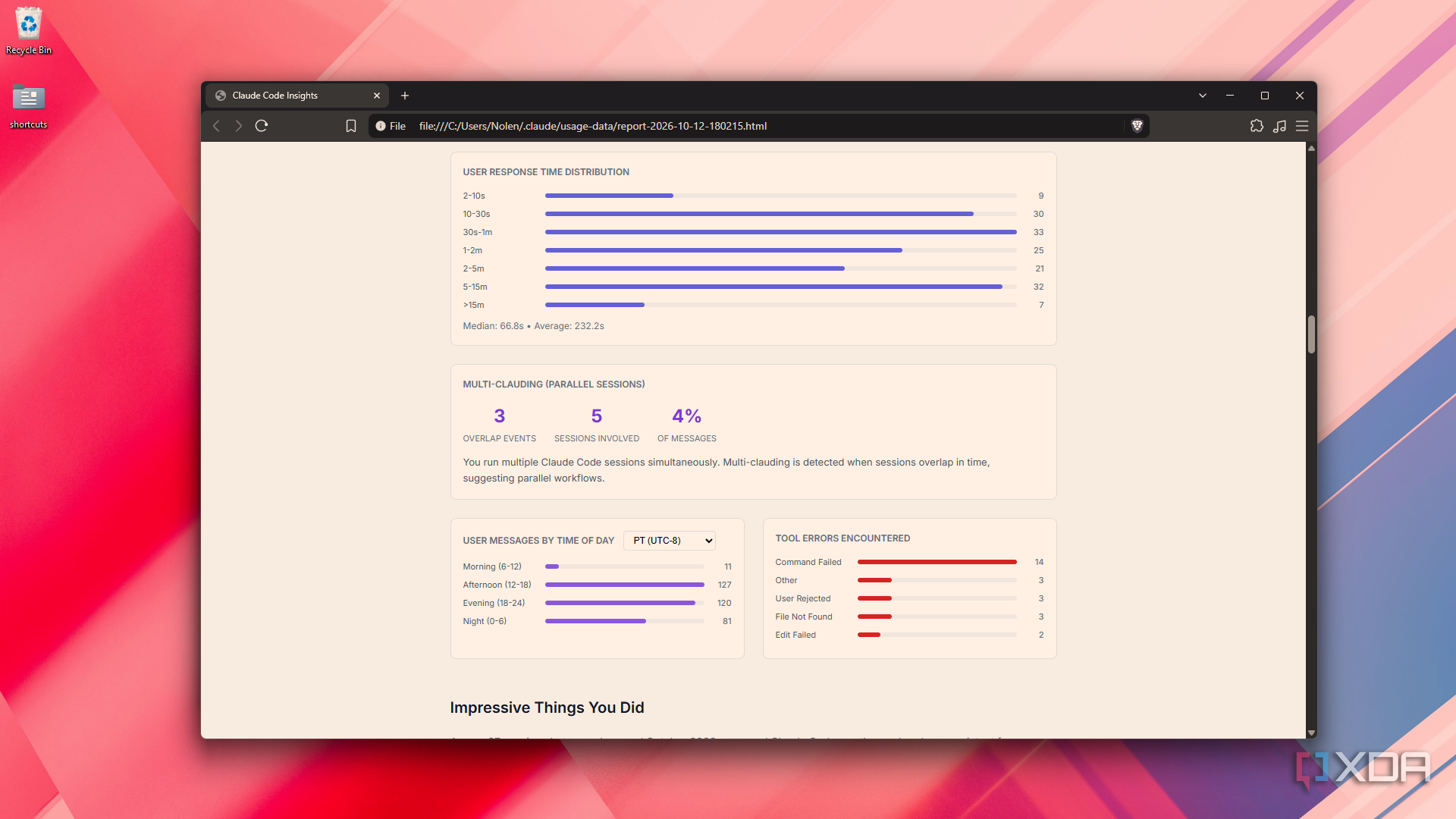Click the 'Other' error label
Image resolution: width=1456 pixels, height=819 pixels.
tap(786, 580)
